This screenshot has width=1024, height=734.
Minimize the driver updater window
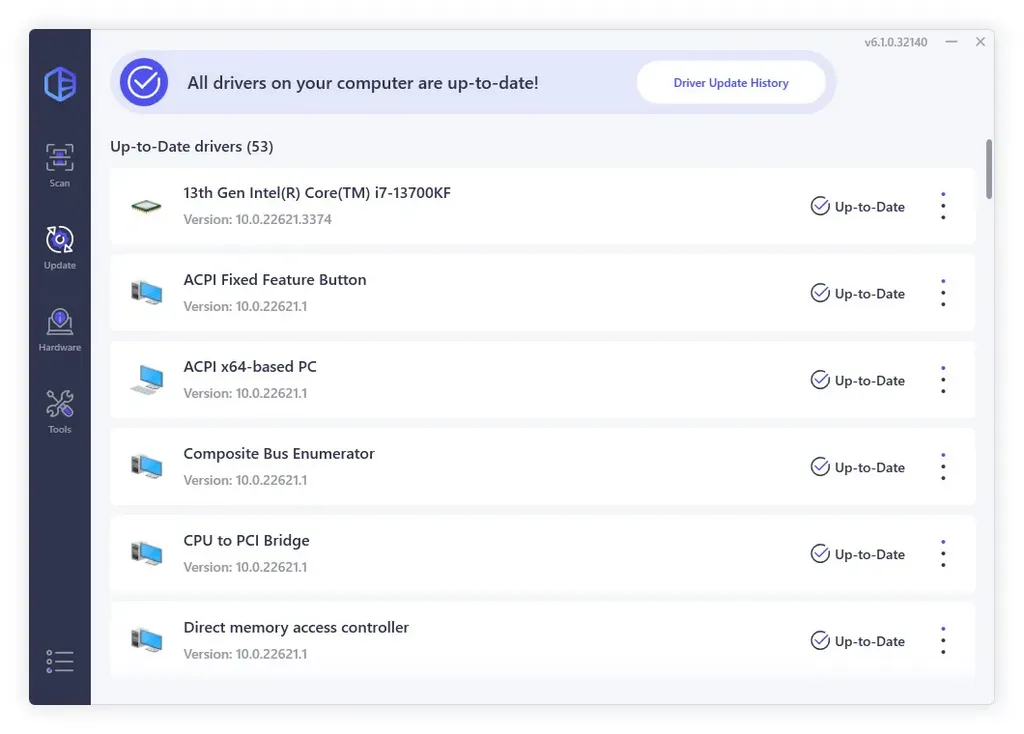click(952, 42)
